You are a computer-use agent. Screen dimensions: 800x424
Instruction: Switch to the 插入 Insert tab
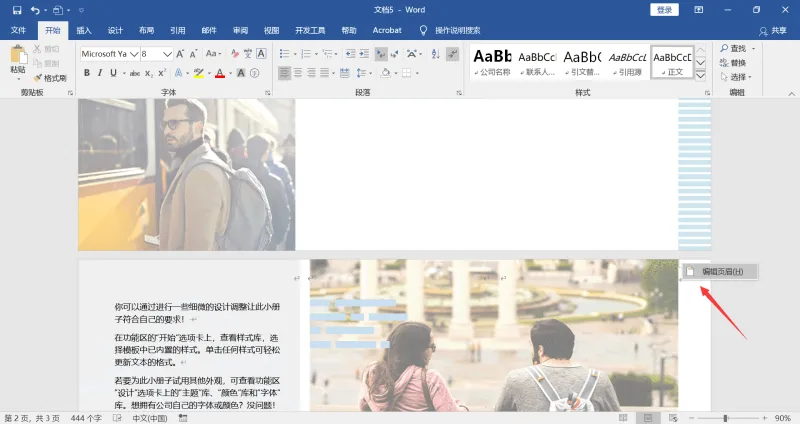point(84,31)
